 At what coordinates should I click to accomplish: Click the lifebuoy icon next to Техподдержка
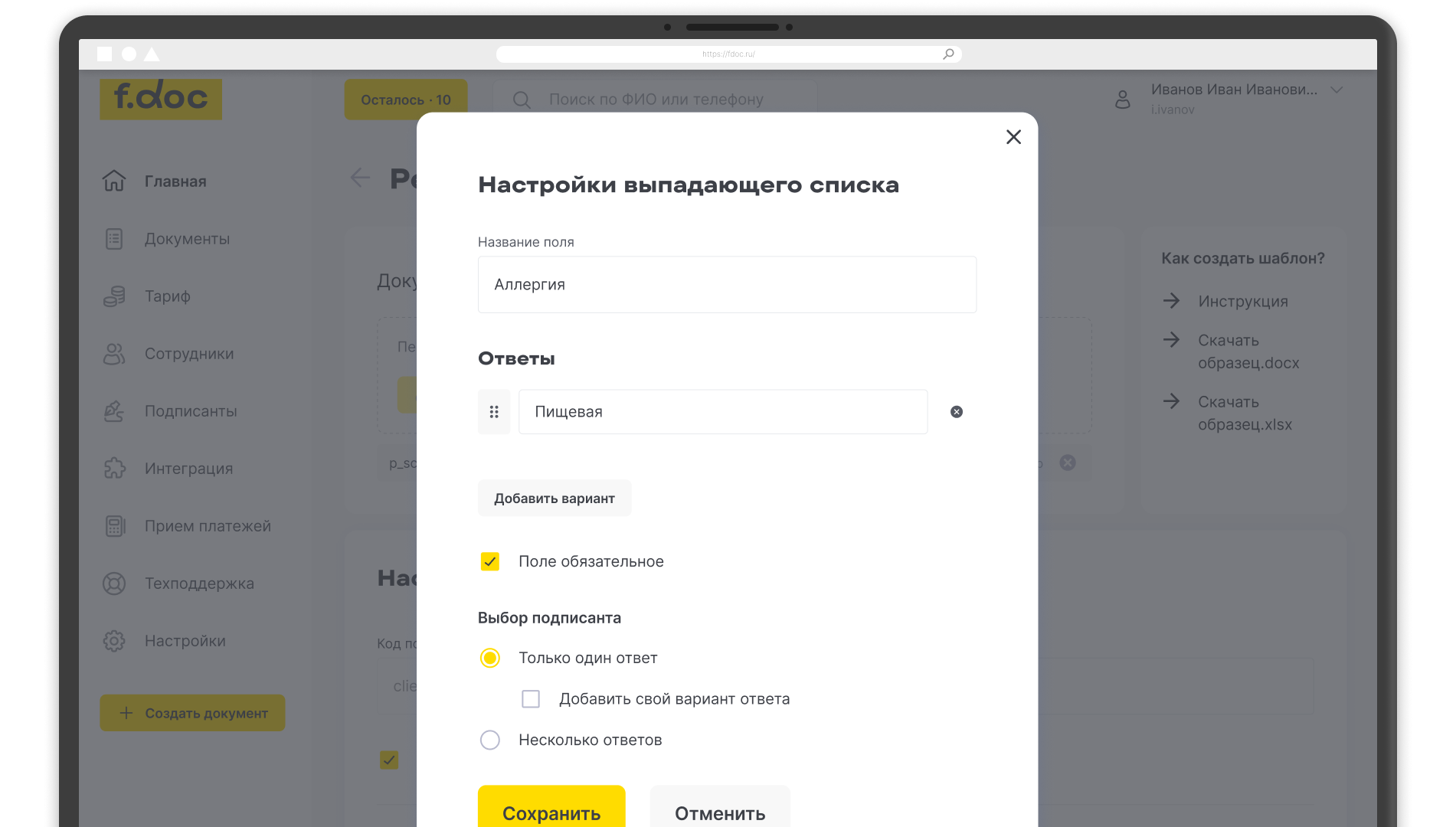[x=114, y=583]
